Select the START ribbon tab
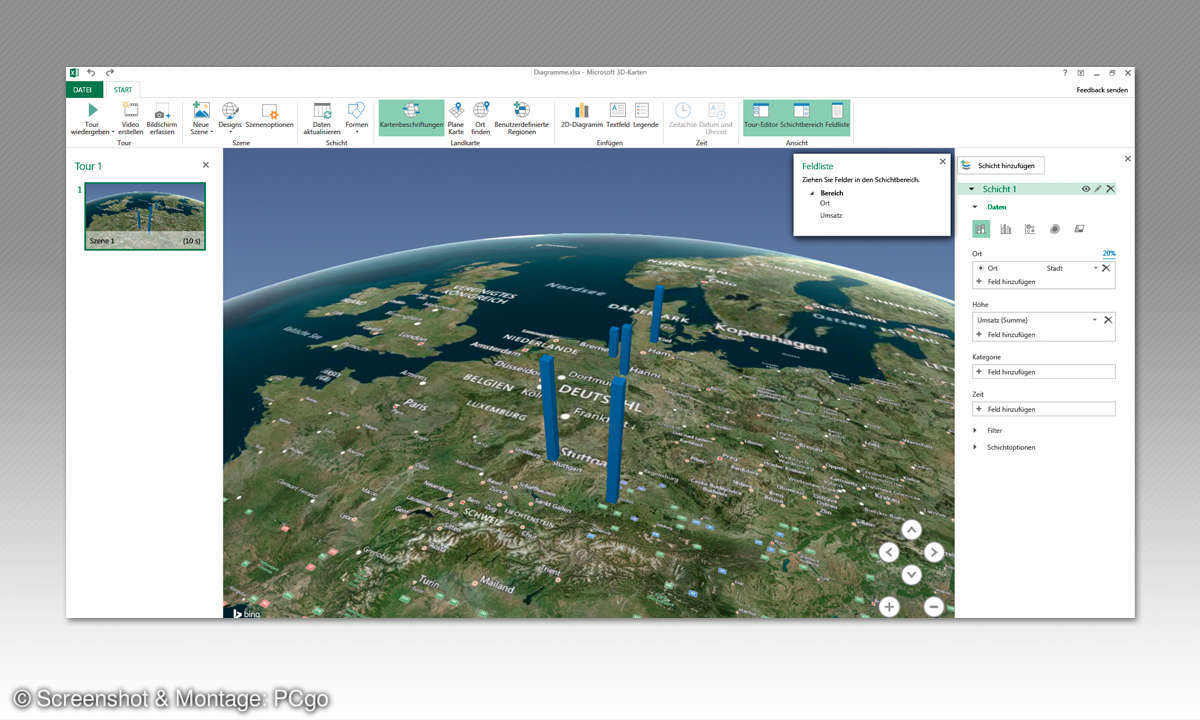This screenshot has height=720, width=1200. [x=123, y=90]
